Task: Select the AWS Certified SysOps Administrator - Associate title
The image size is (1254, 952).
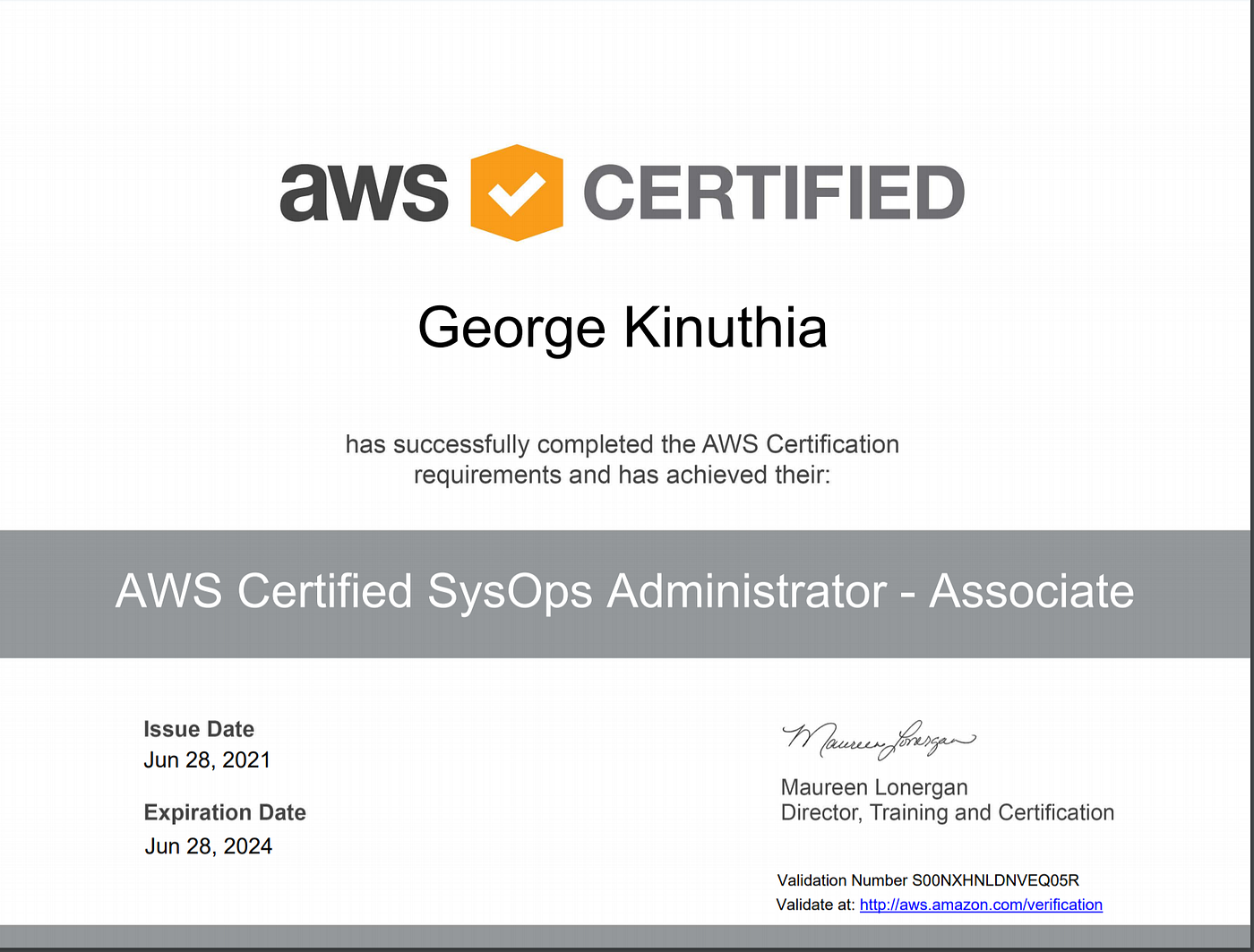Action: (x=624, y=592)
